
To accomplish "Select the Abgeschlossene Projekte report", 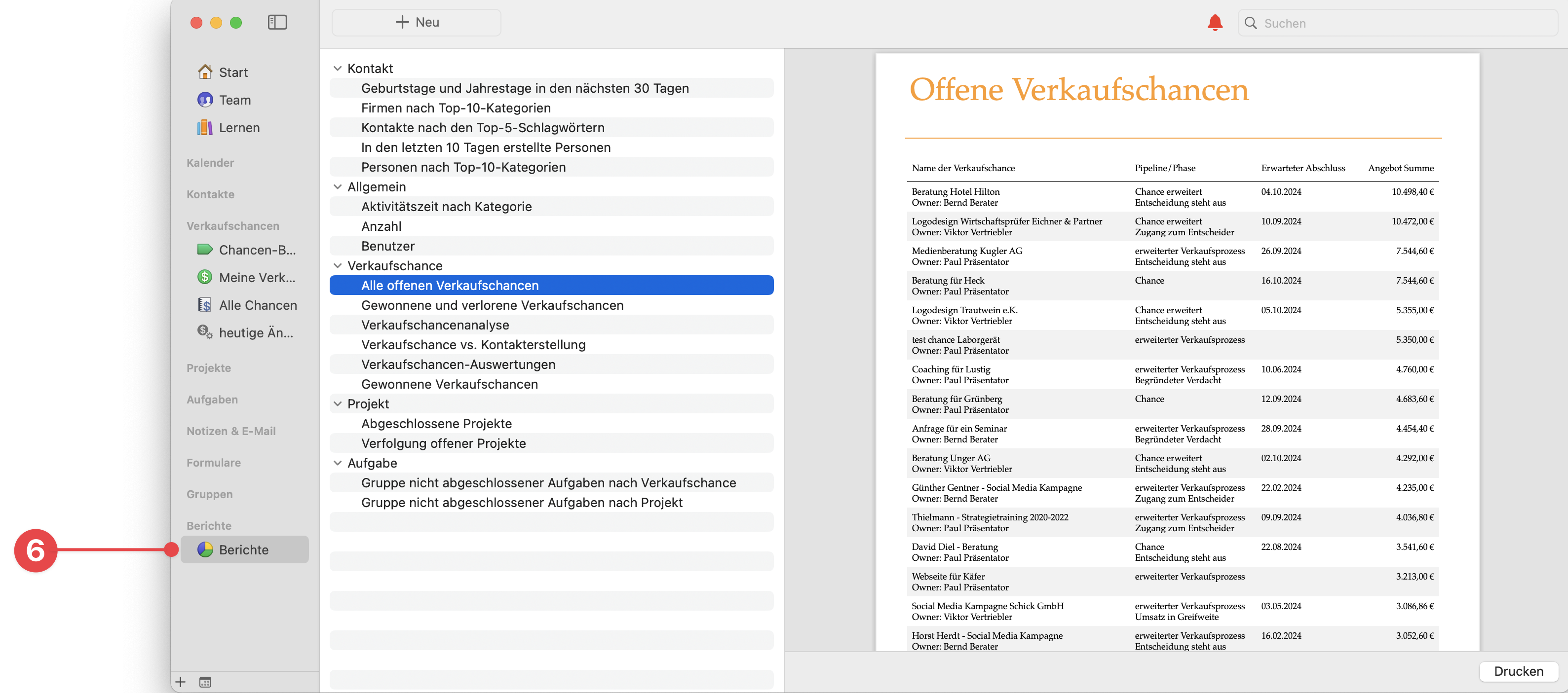I will [551, 424].
